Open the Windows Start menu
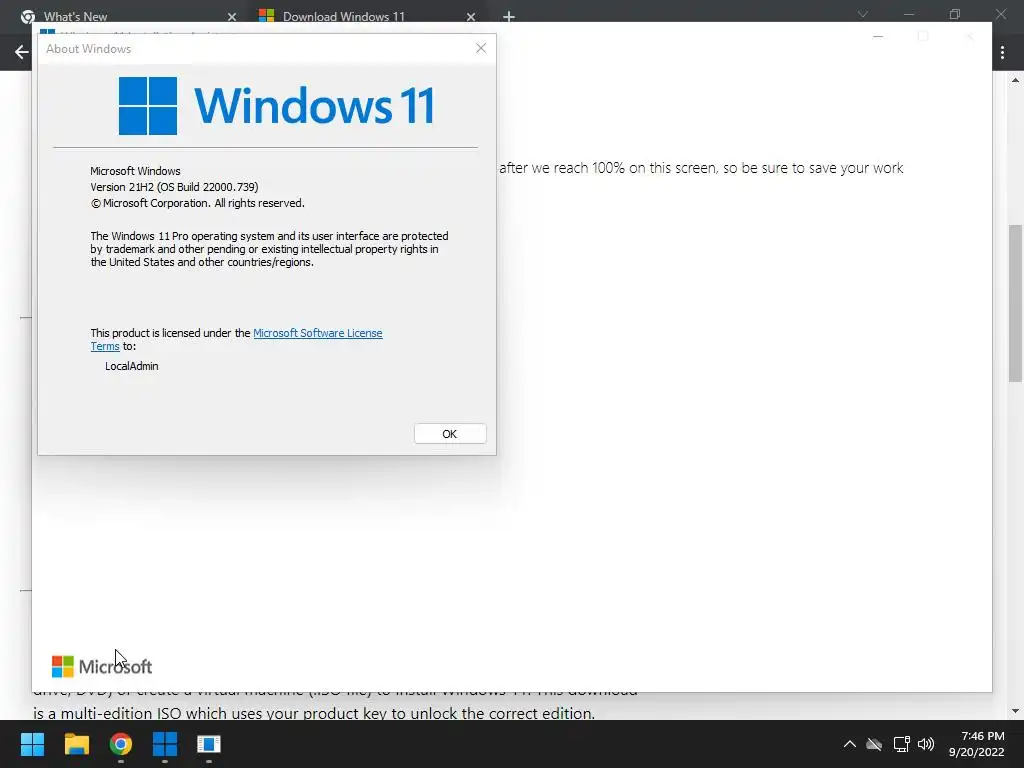Screen dimensions: 1024x768 32,744
